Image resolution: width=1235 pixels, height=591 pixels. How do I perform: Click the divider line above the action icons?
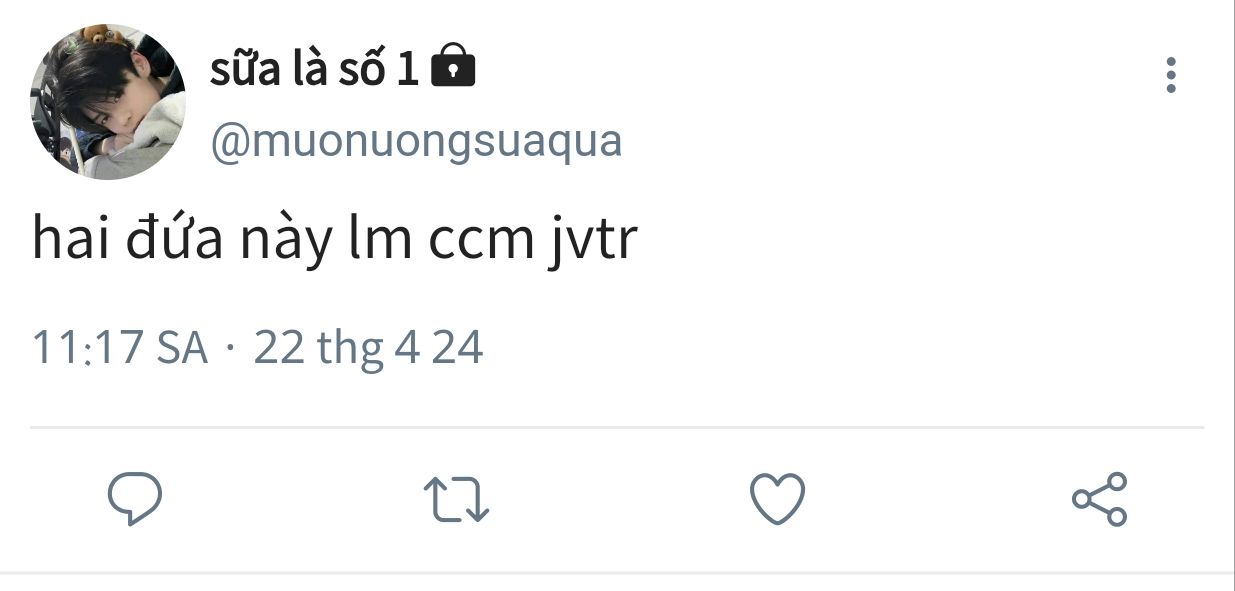click(x=617, y=427)
